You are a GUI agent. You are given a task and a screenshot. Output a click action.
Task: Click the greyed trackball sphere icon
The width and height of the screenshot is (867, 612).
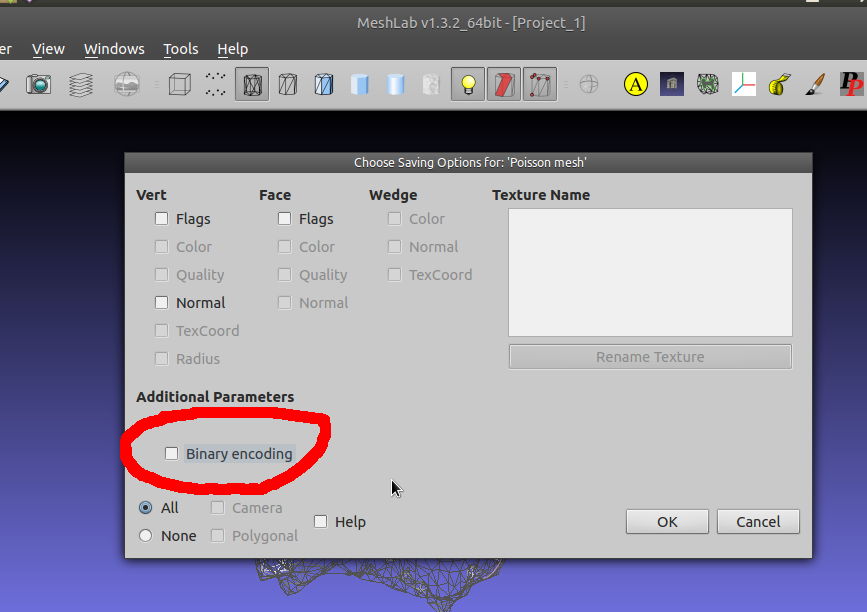coord(589,84)
